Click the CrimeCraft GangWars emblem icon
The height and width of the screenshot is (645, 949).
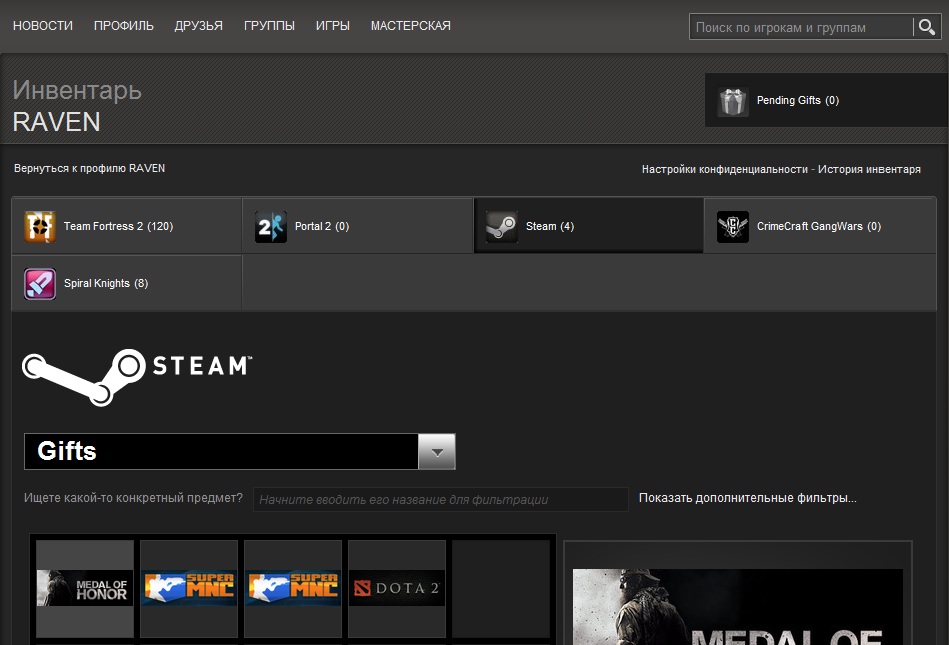point(733,226)
